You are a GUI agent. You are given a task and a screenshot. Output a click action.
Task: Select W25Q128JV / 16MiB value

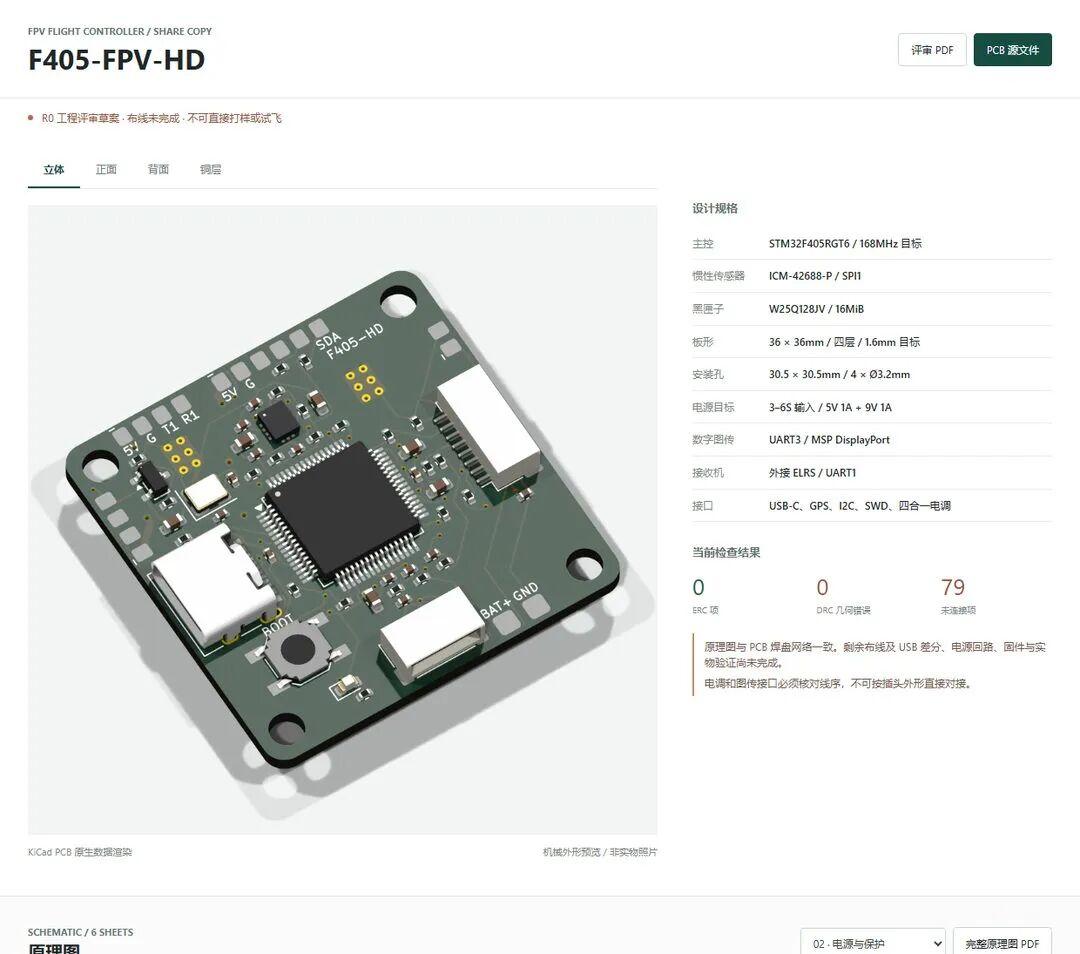[x=816, y=309]
